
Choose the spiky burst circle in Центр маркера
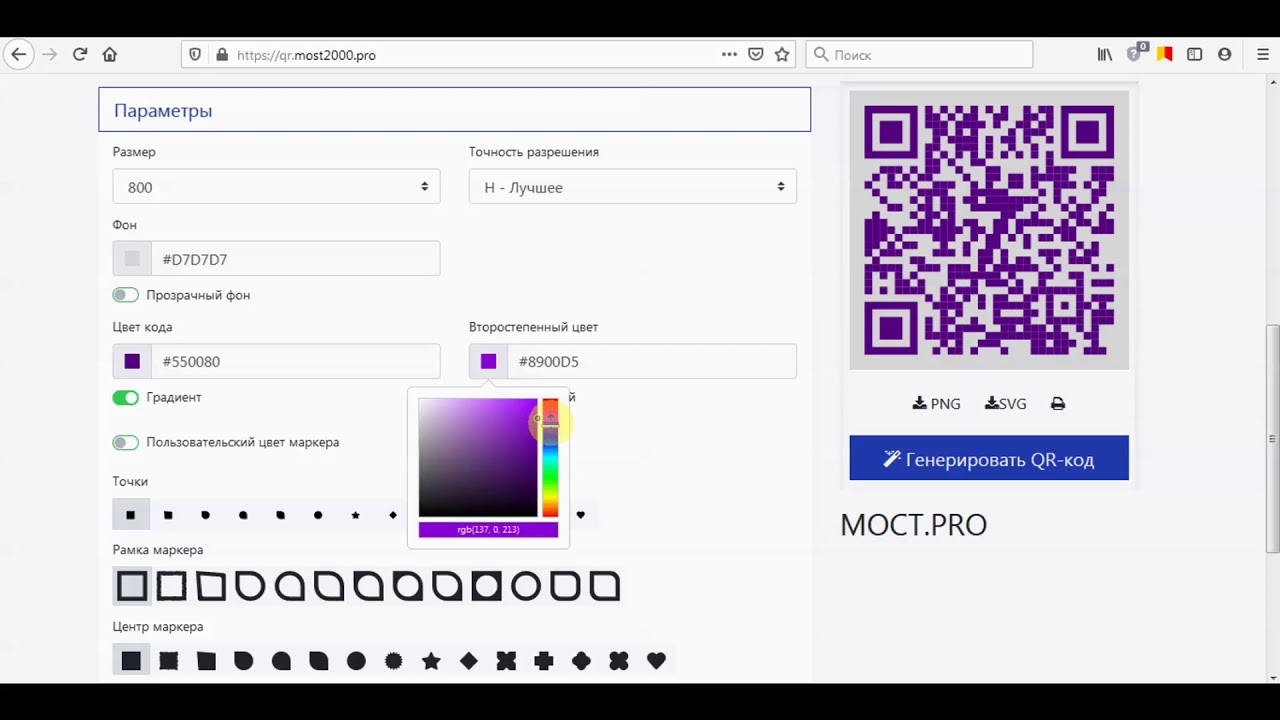(394, 661)
